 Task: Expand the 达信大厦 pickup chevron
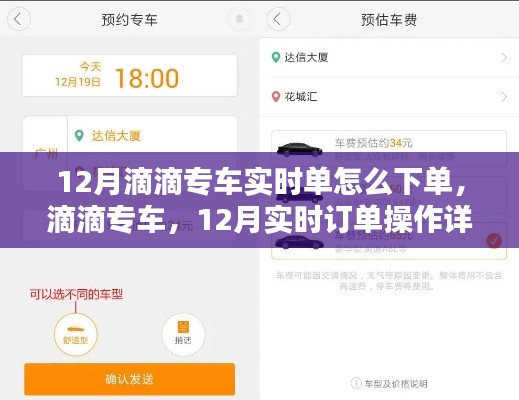tap(504, 58)
